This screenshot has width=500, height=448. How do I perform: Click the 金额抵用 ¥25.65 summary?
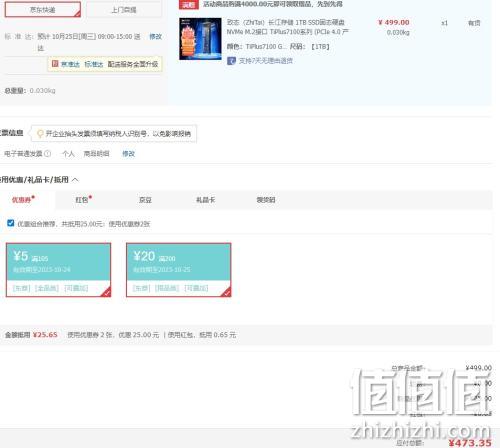[31, 335]
